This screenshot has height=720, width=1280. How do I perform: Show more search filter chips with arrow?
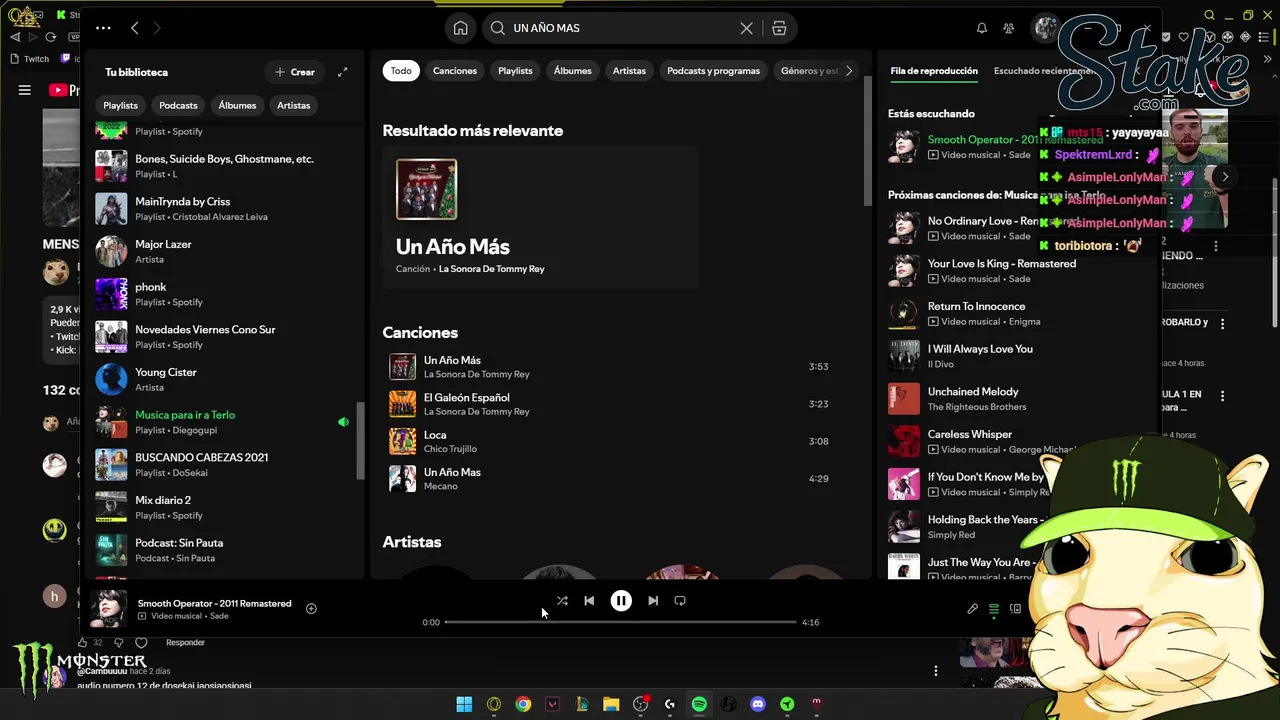pos(849,71)
